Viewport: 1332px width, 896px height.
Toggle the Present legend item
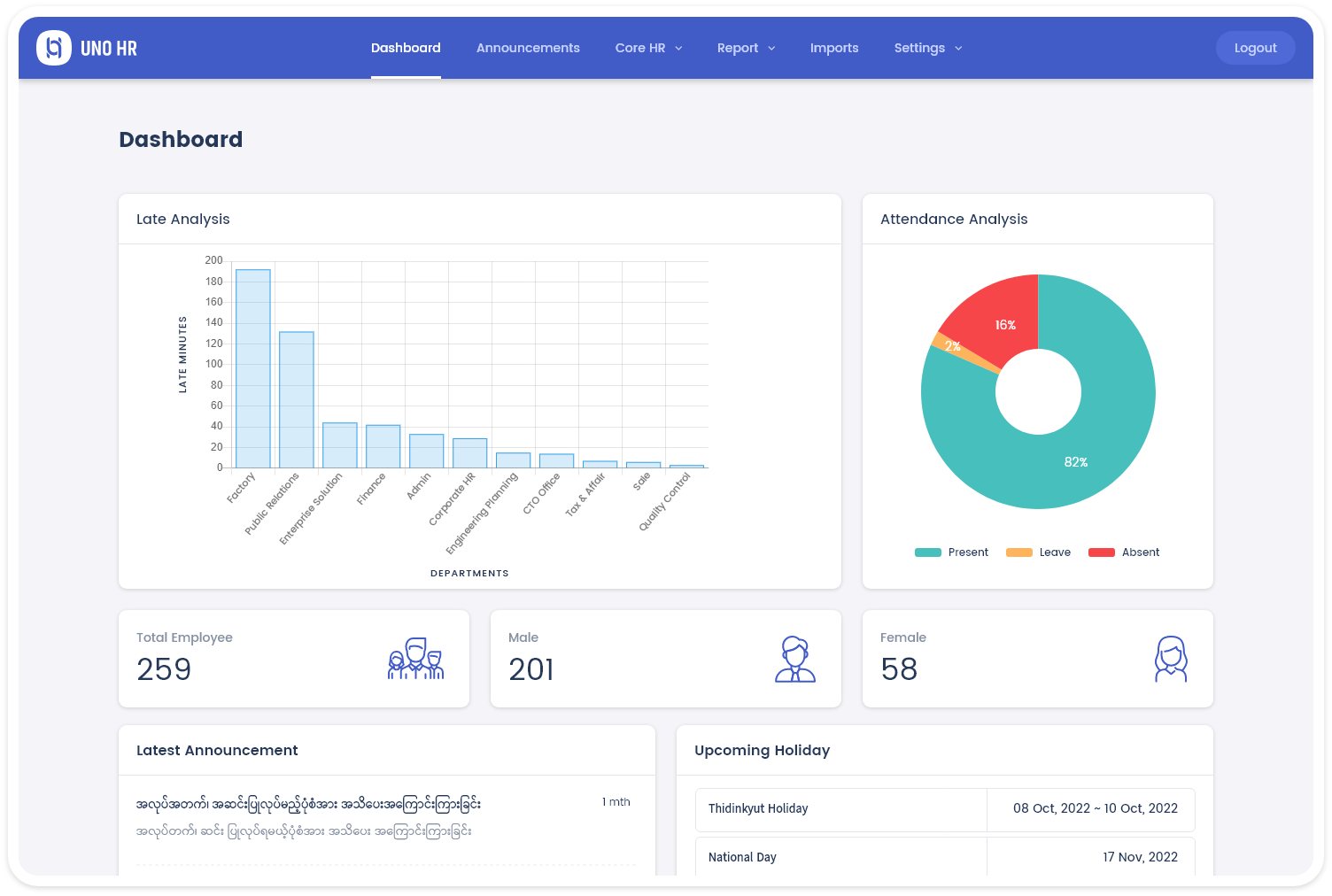tap(951, 552)
